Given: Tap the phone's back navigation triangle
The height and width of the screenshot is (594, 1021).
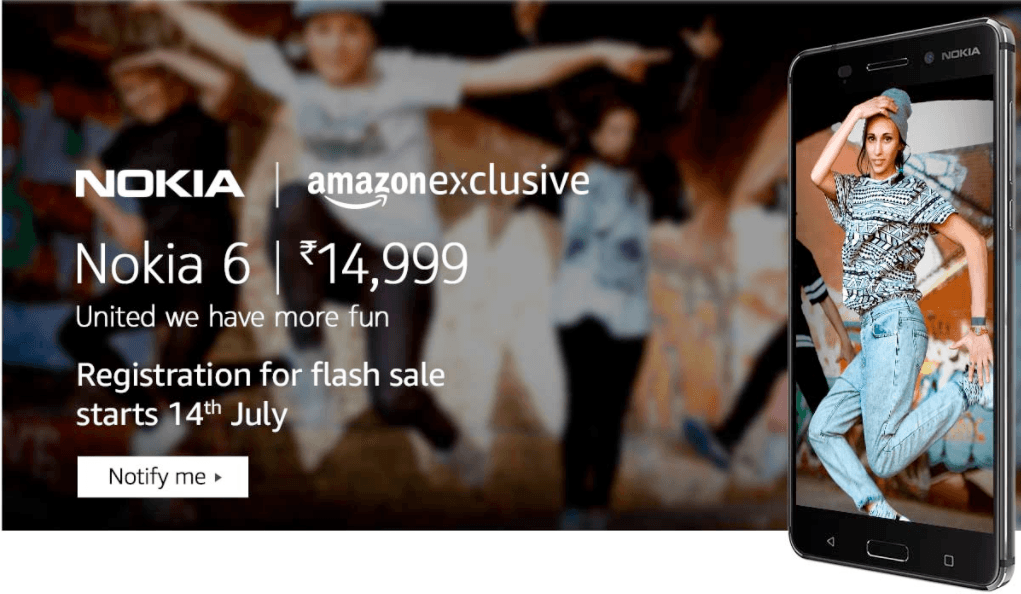Looking at the screenshot, I should [x=830, y=541].
